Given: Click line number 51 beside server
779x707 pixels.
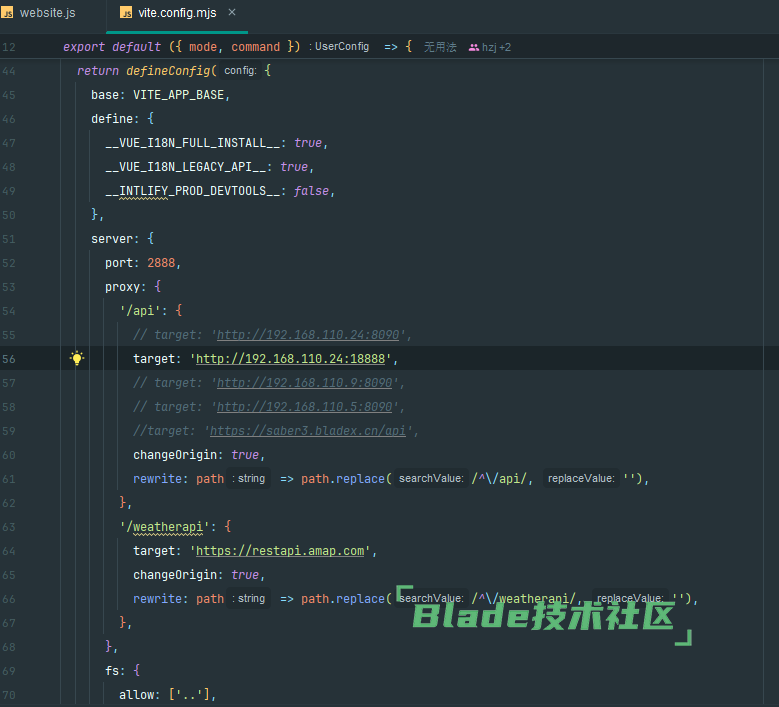Looking at the screenshot, I should point(9,239).
